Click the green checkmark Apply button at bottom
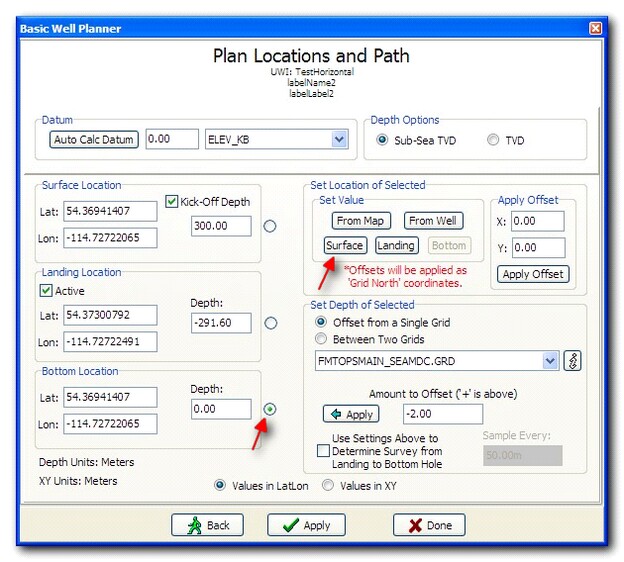 point(305,525)
